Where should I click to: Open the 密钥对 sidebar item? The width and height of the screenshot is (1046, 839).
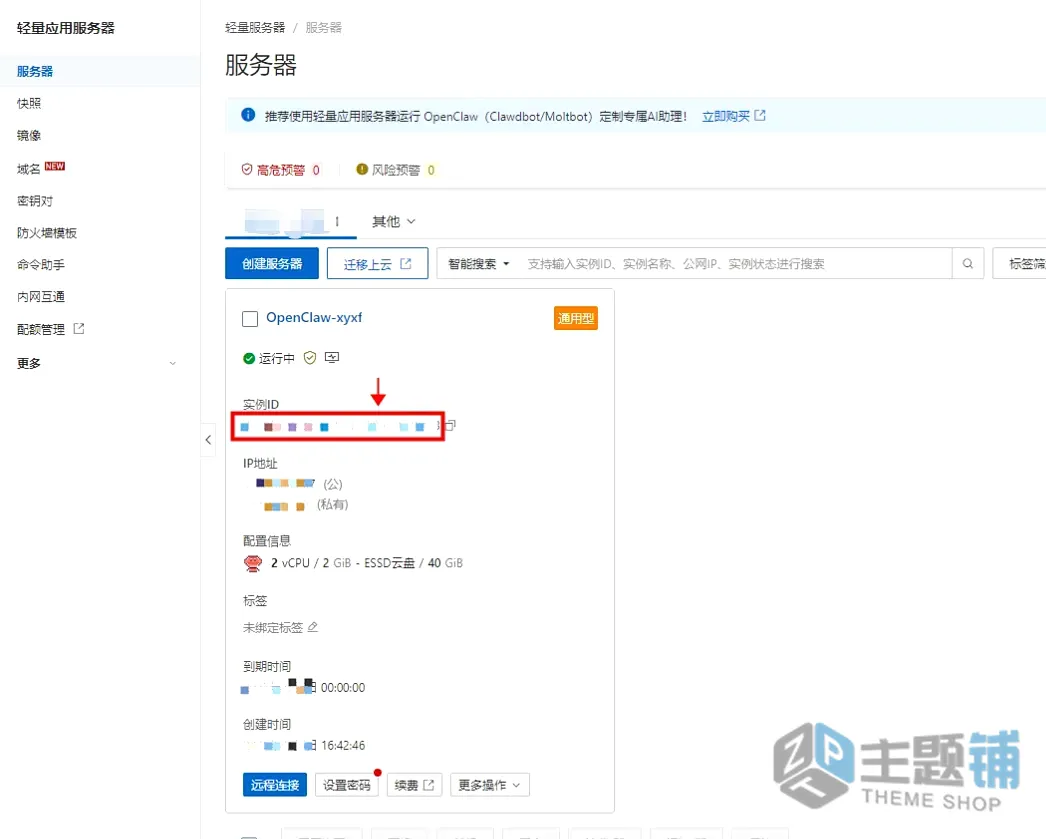(35, 201)
